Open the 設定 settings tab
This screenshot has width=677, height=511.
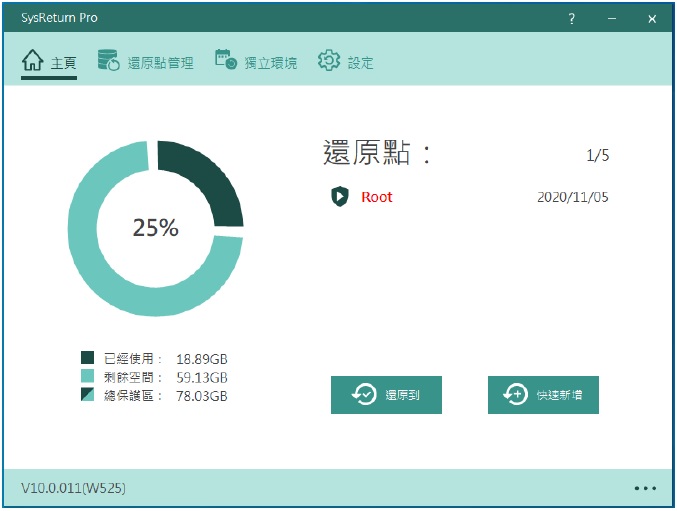point(345,62)
